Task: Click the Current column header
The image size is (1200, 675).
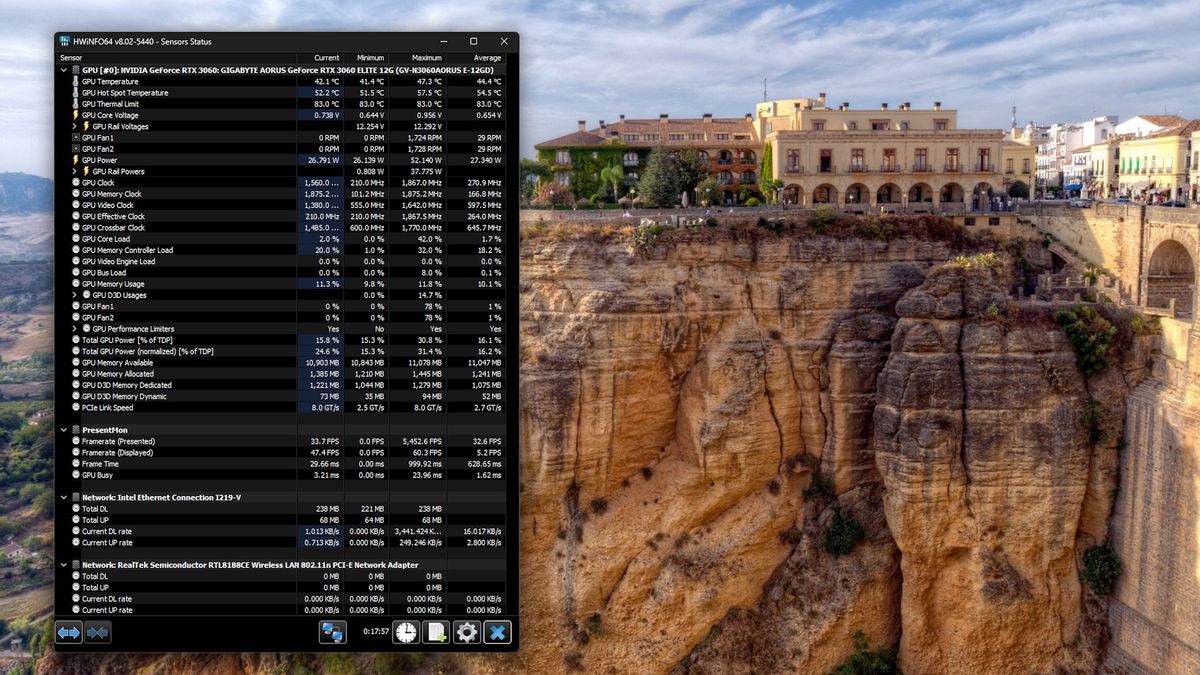Action: click(326, 57)
